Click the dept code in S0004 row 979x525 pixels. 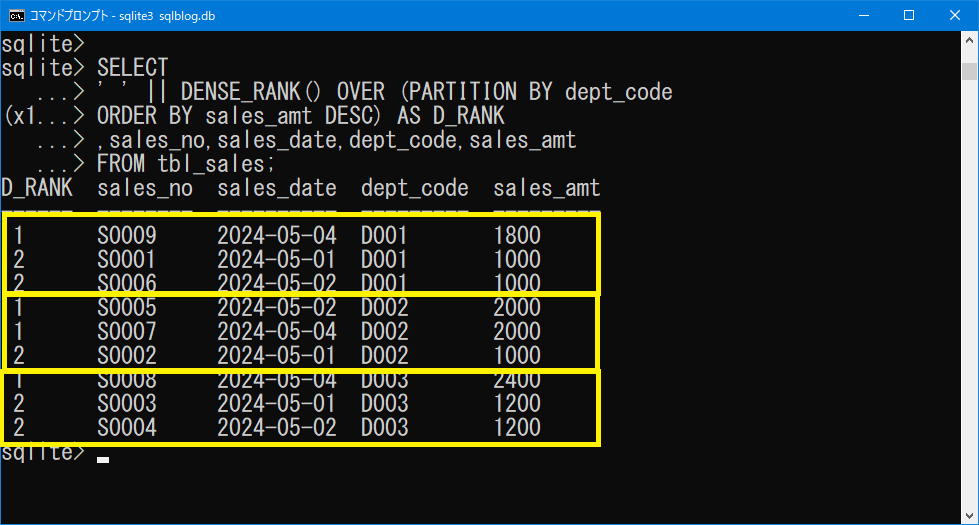click(384, 427)
